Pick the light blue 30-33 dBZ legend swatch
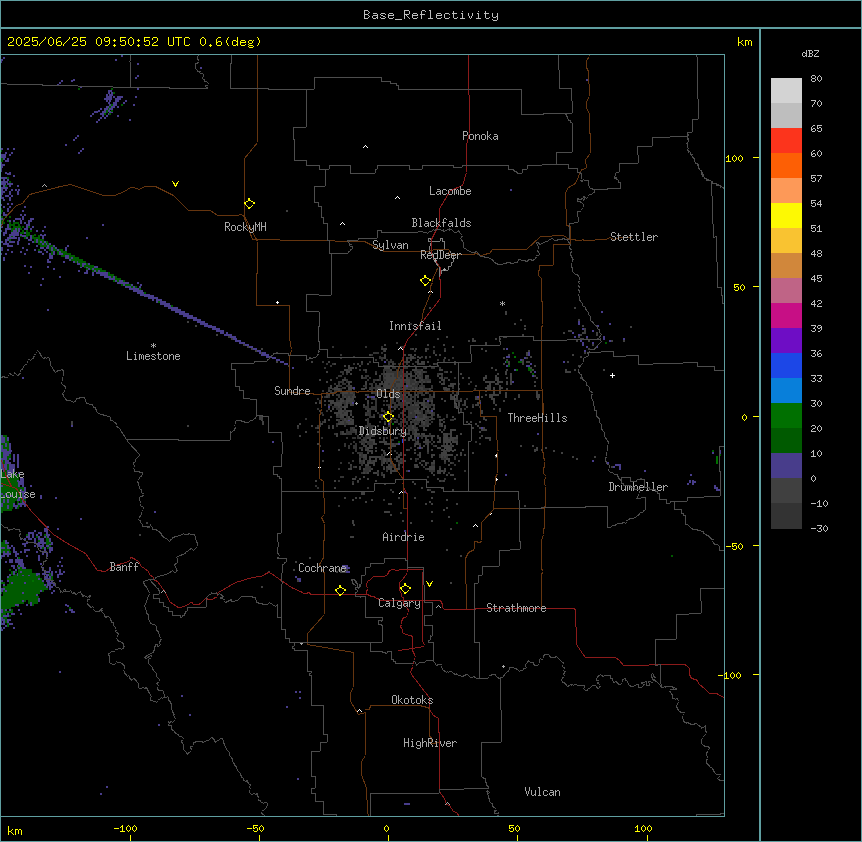The height and width of the screenshot is (842, 862). click(x=786, y=390)
